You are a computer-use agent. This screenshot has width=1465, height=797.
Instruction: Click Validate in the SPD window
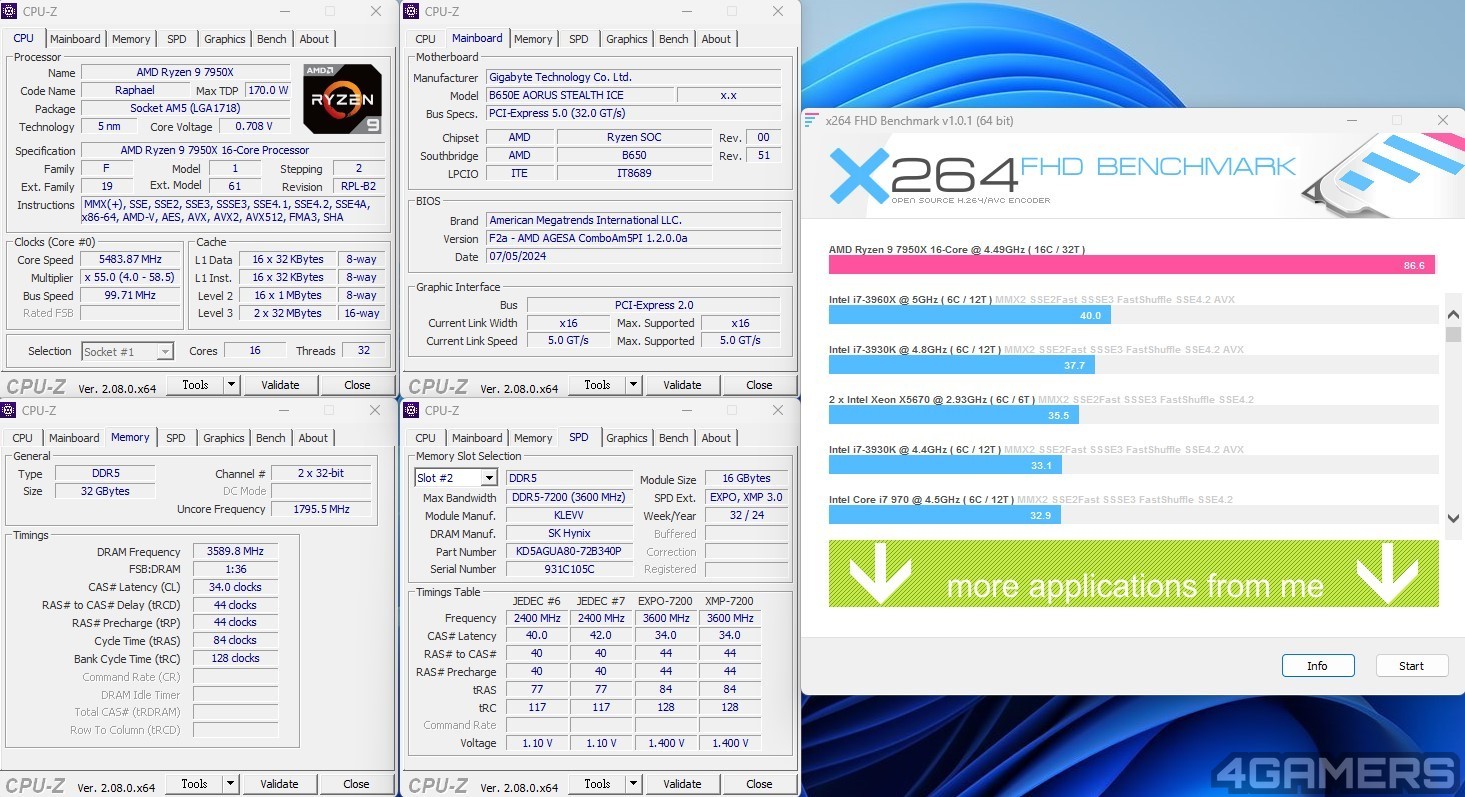click(682, 784)
